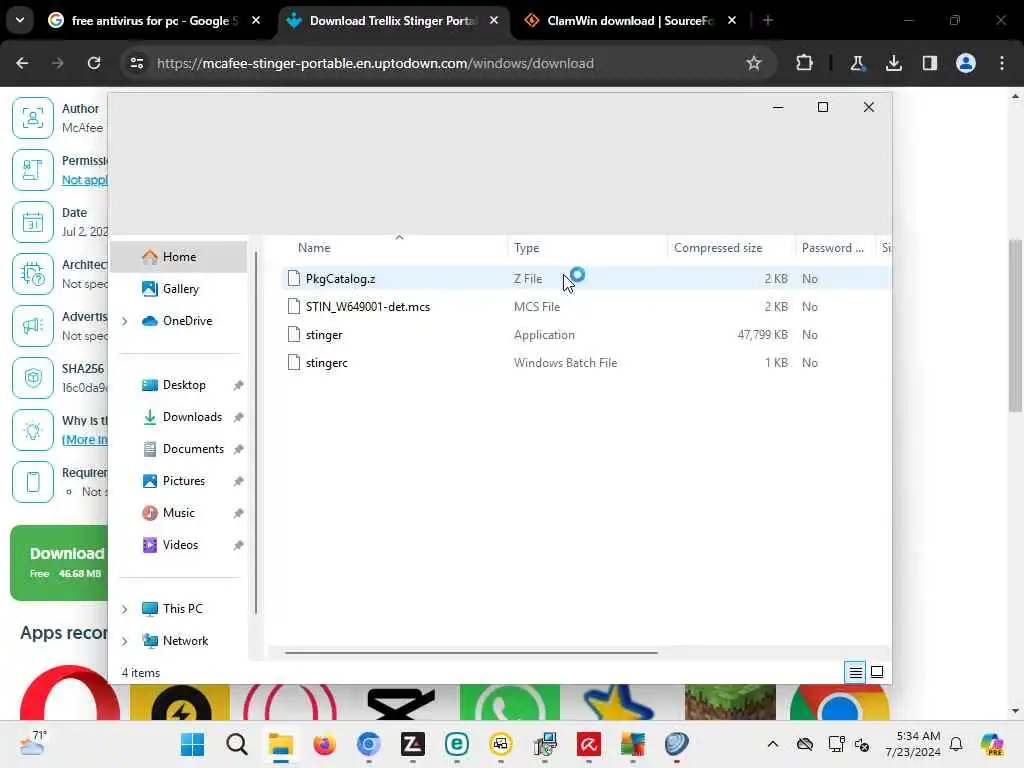
Task: Unpin Documents using its pin icon
Action: [x=238, y=449]
